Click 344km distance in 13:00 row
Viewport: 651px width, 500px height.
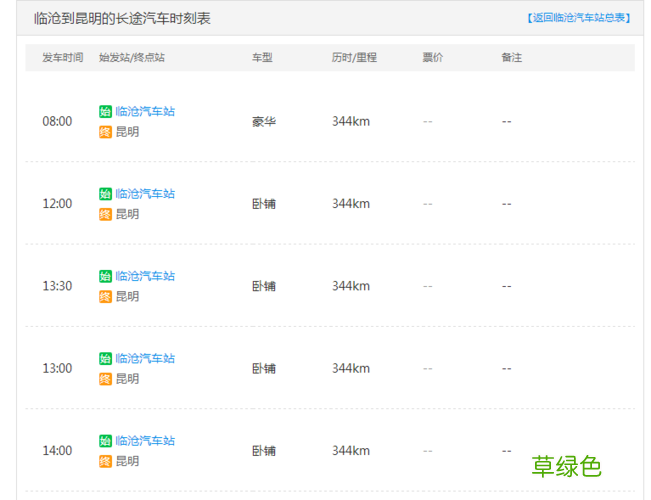[351, 368]
